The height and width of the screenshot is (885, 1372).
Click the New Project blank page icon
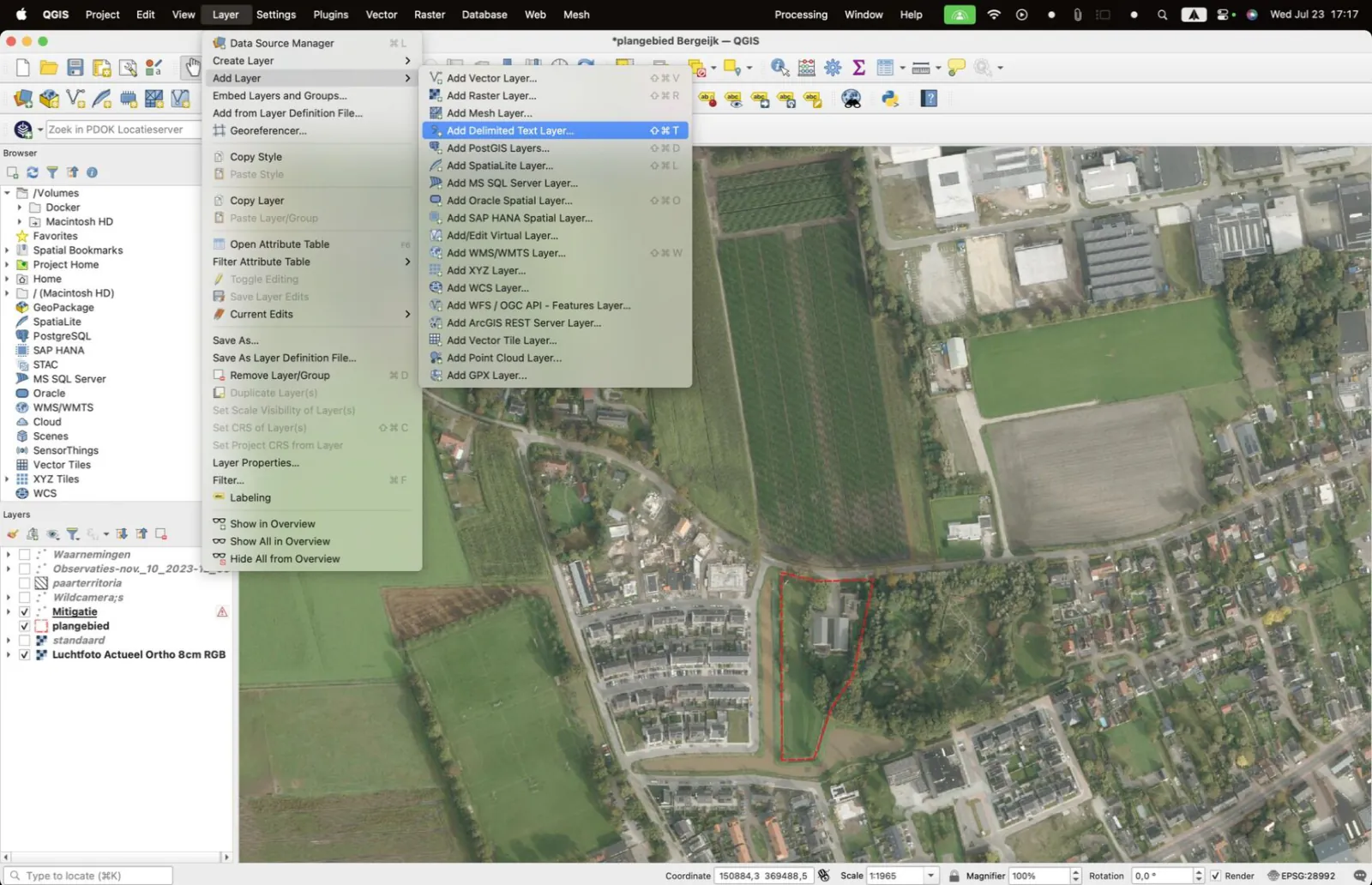pyautogui.click(x=23, y=68)
